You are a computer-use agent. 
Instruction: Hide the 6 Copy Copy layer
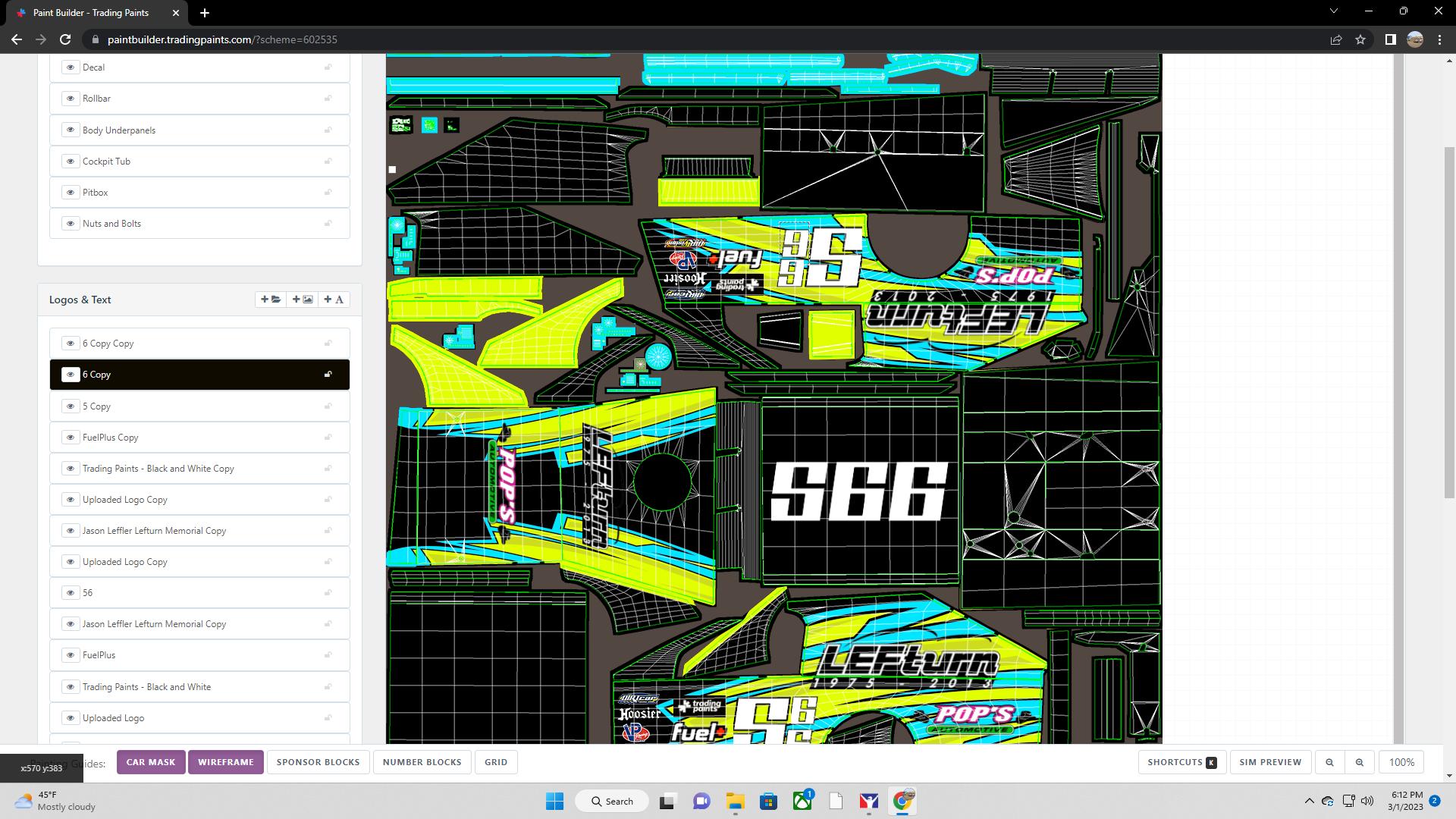pos(71,343)
